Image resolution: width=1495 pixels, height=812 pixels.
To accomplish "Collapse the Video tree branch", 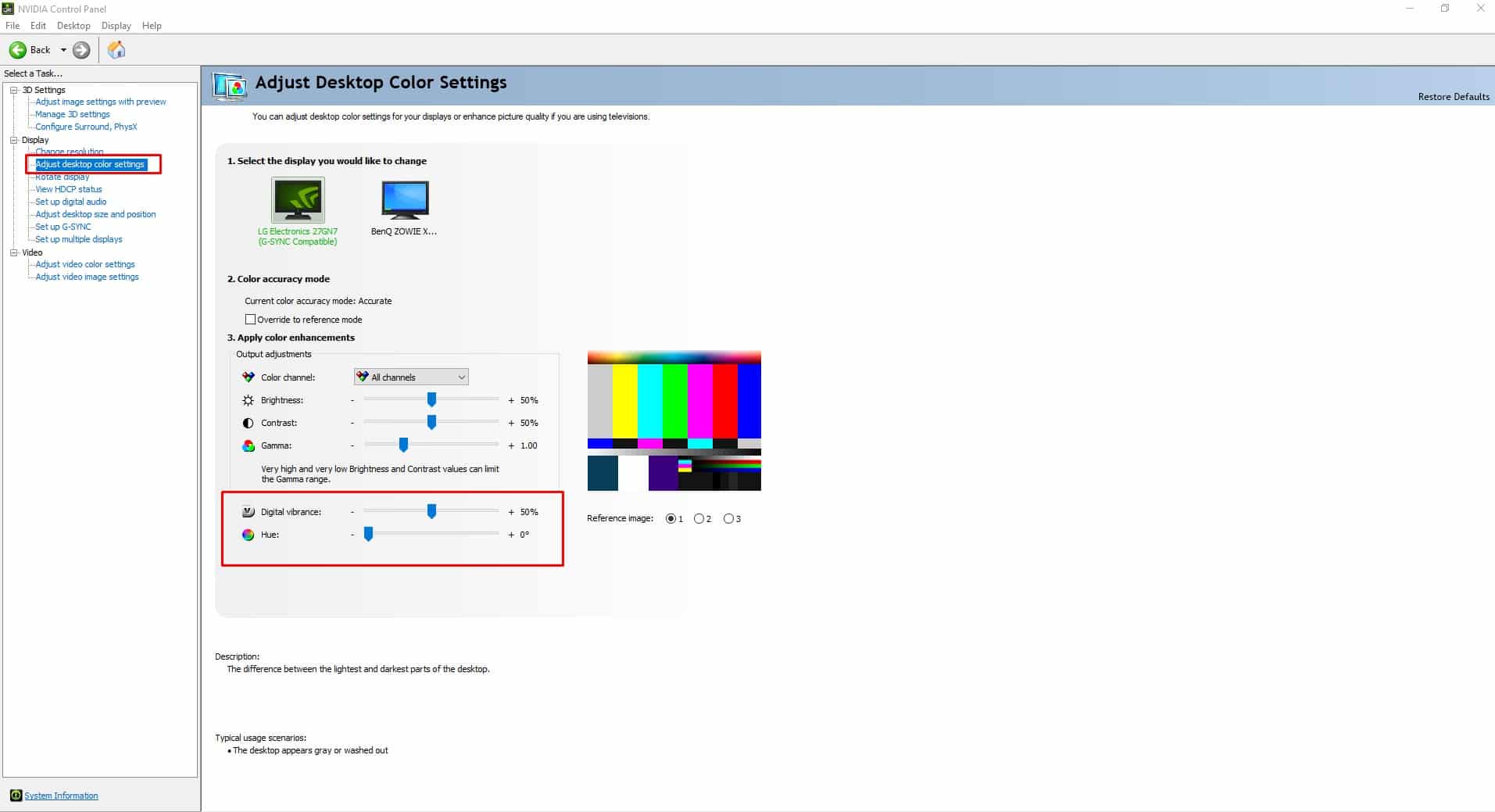I will (13, 252).
